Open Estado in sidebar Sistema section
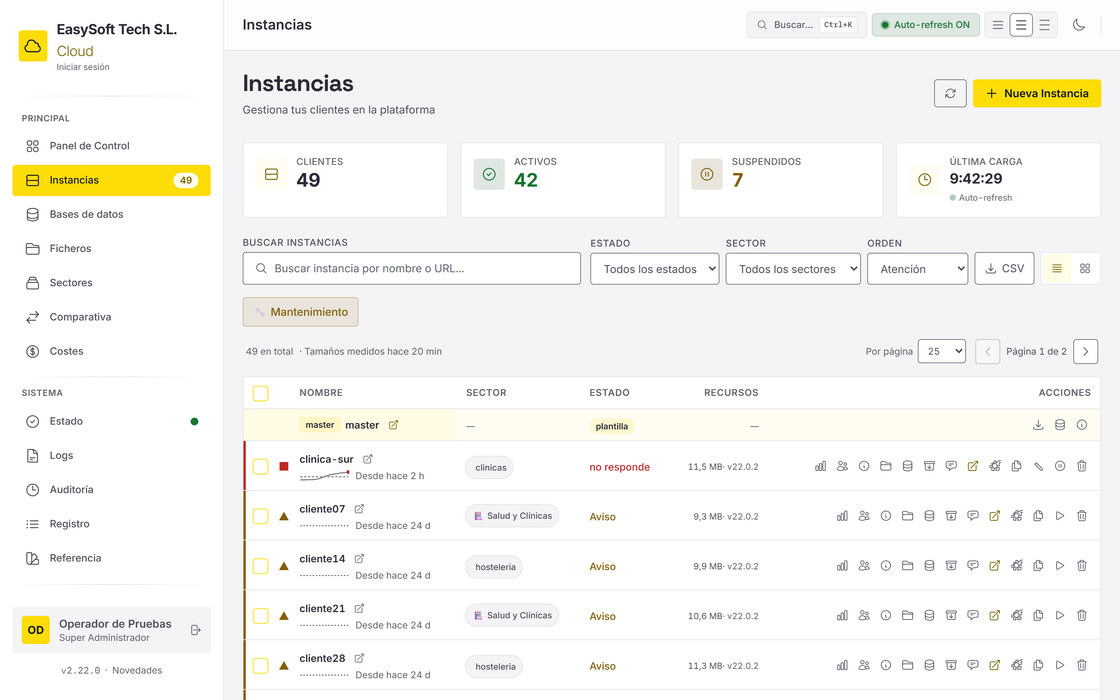Image resolution: width=1120 pixels, height=700 pixels. (x=111, y=421)
